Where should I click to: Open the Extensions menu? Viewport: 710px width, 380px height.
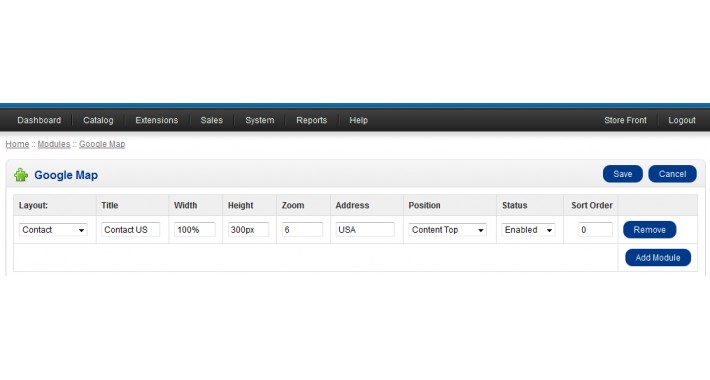[x=157, y=120]
